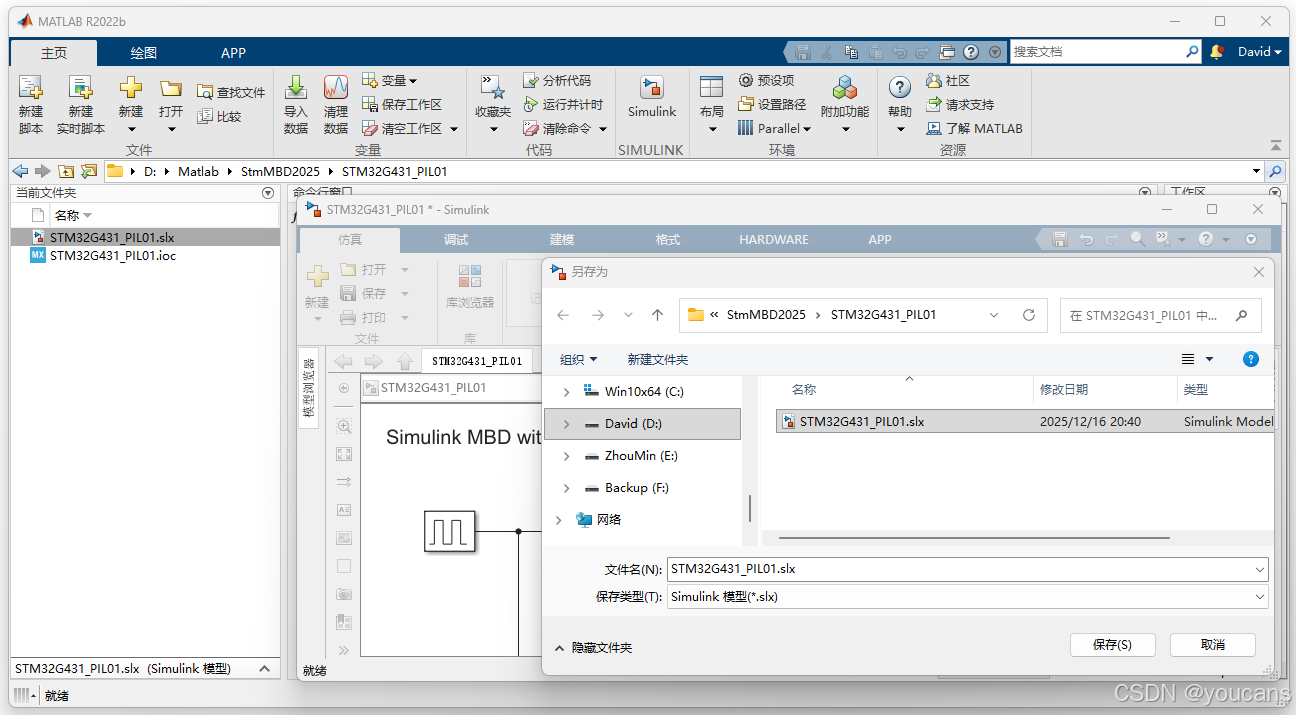The height and width of the screenshot is (715, 1296).
Task: Launch Simulink from the MATLAB ribbon
Action: point(652,98)
